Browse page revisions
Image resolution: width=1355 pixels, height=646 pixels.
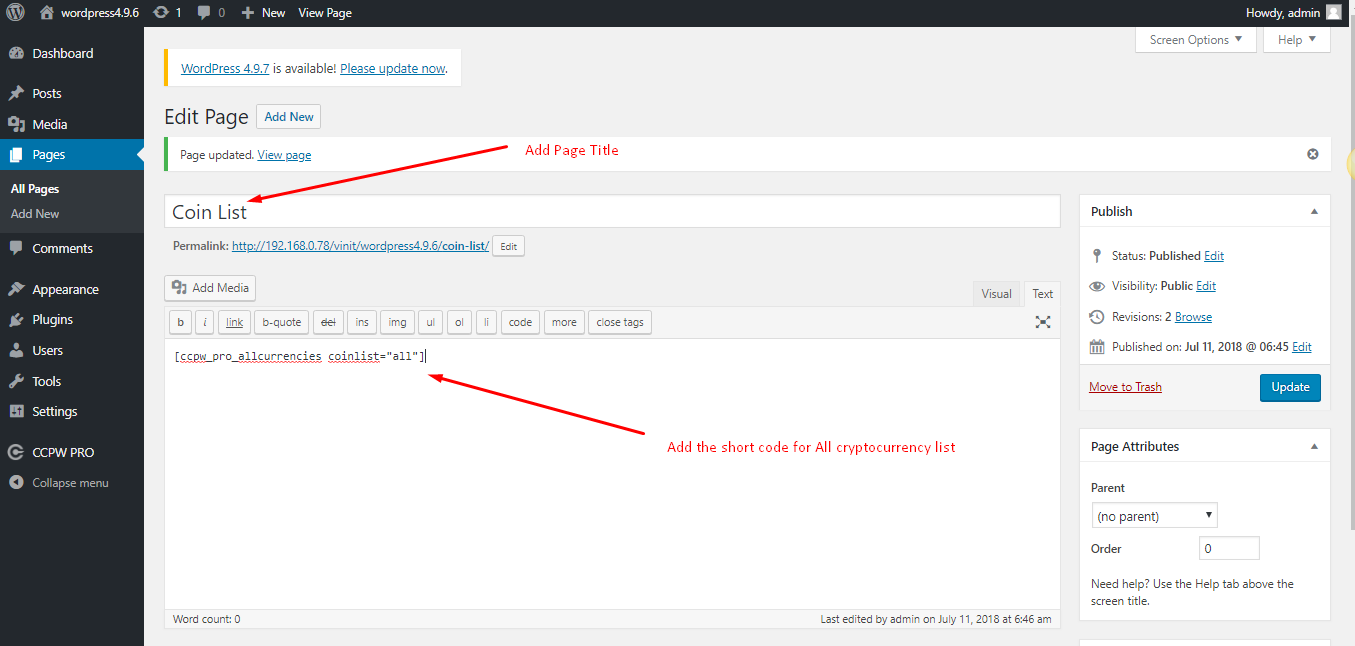point(1193,317)
